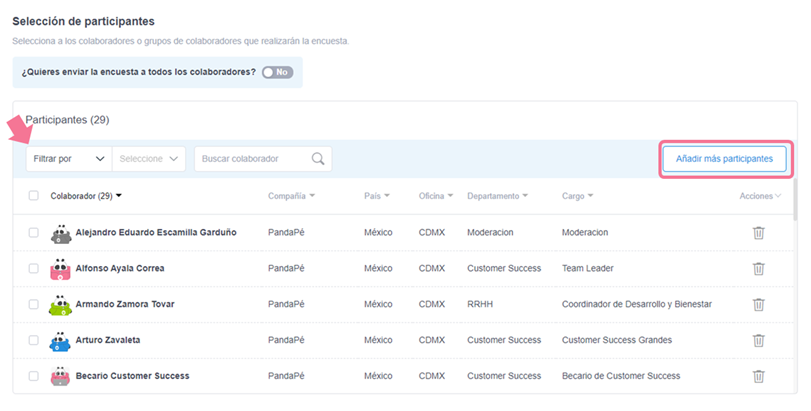Delete Alejandro Eduardo Escamilla Garduño with trash icon
This screenshot has width=811, height=411.
coord(758,232)
